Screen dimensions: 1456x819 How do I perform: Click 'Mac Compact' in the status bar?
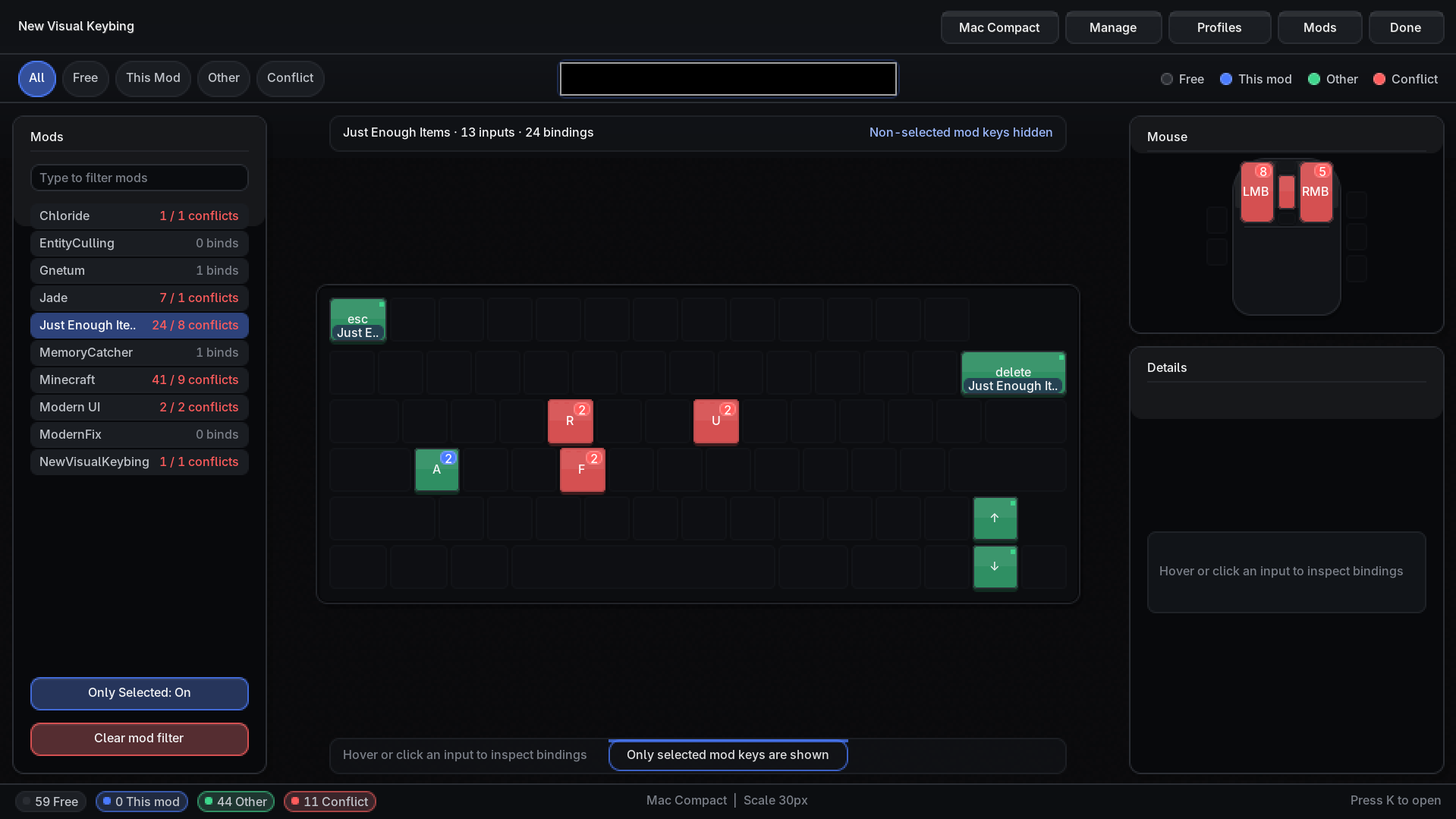(x=687, y=800)
